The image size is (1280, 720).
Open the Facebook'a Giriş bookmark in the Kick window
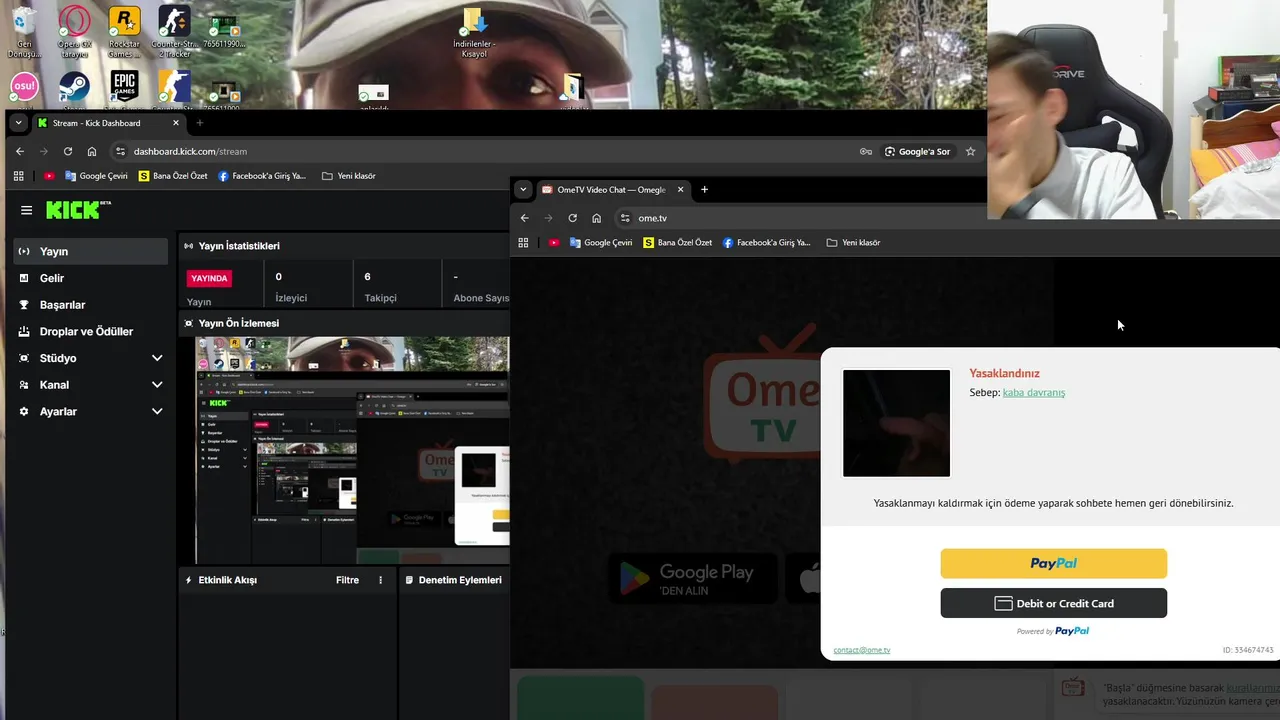263,176
